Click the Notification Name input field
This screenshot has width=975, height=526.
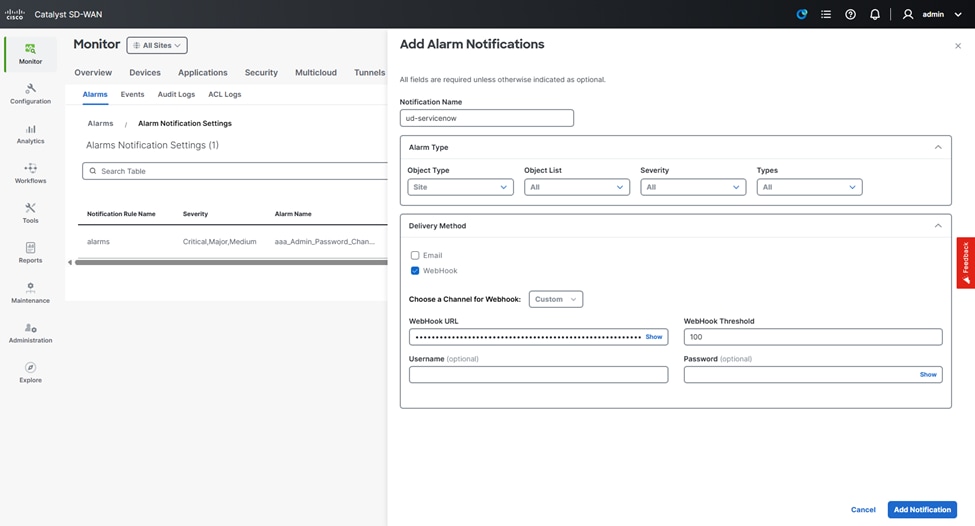point(486,118)
